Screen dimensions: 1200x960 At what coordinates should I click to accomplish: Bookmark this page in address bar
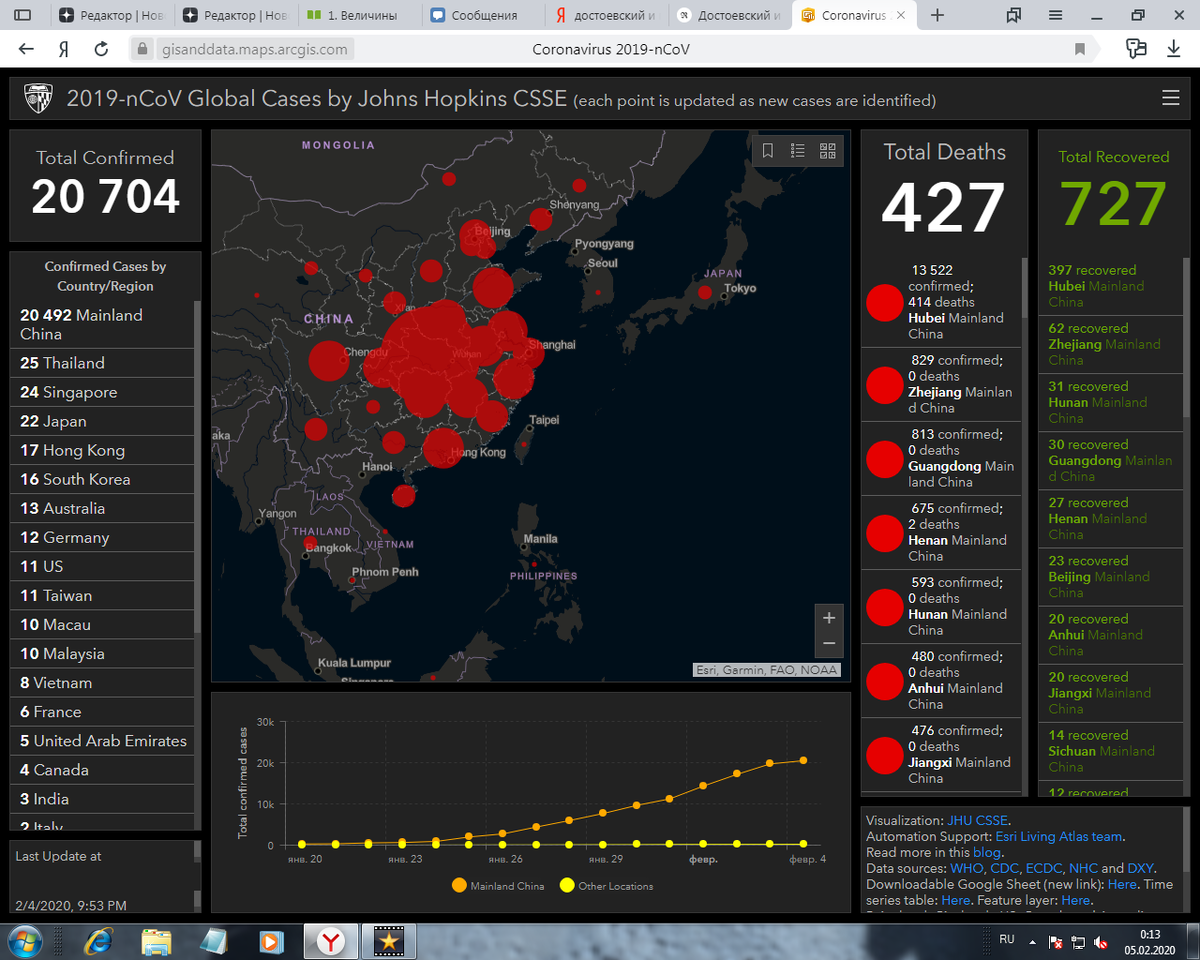[1080, 49]
